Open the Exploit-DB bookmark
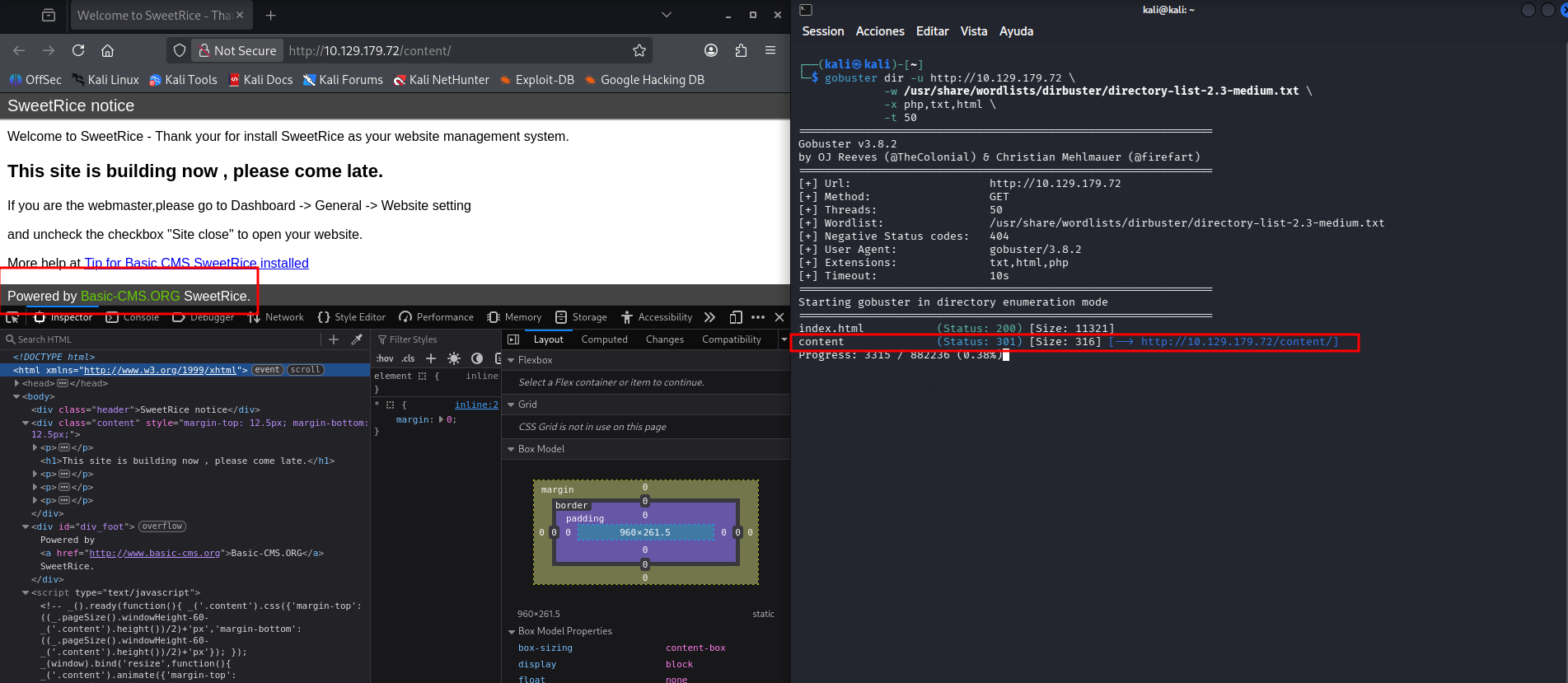The height and width of the screenshot is (683, 1568). (x=536, y=80)
